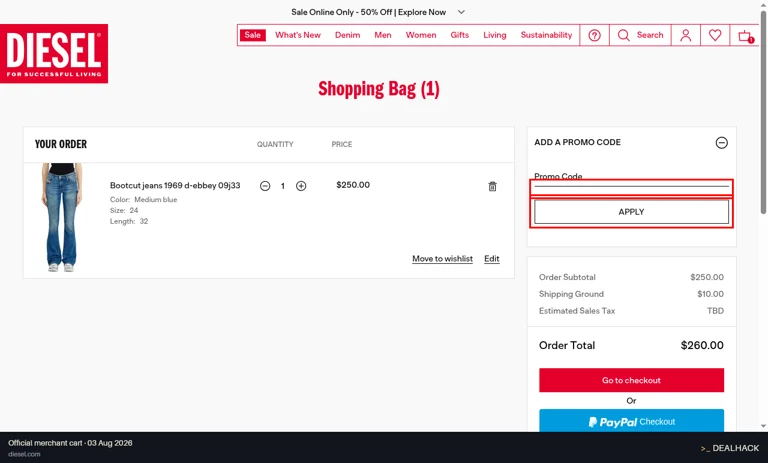Decrease jeans quantity with minus
The width and height of the screenshot is (768, 463).
point(265,186)
